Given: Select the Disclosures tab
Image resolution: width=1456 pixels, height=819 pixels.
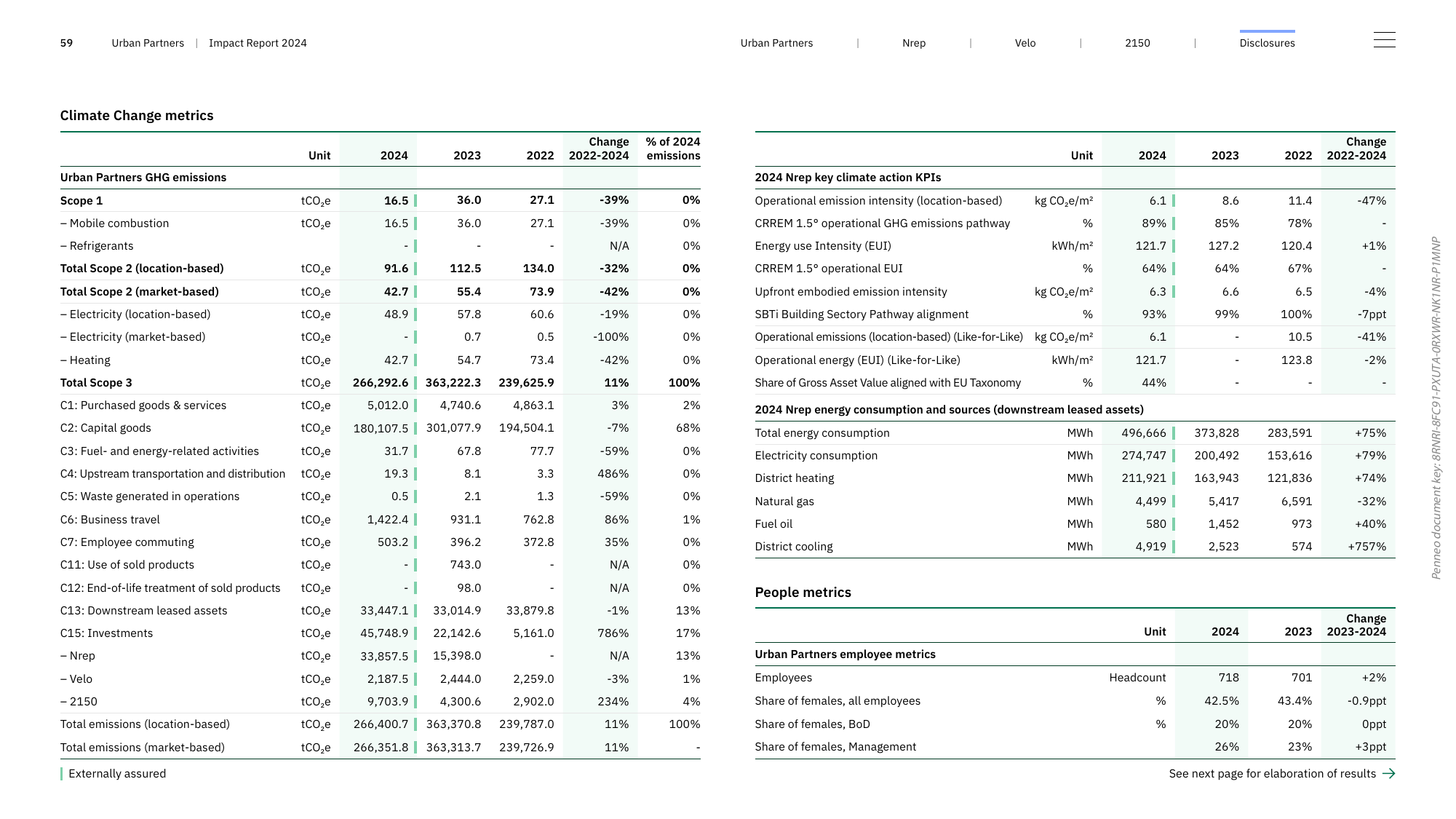Looking at the screenshot, I should click(x=1267, y=43).
